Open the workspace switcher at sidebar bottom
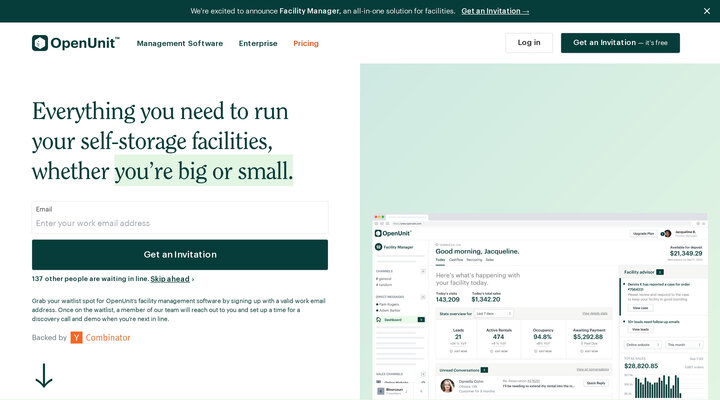Viewport: 720px width, 400px height. (393, 391)
